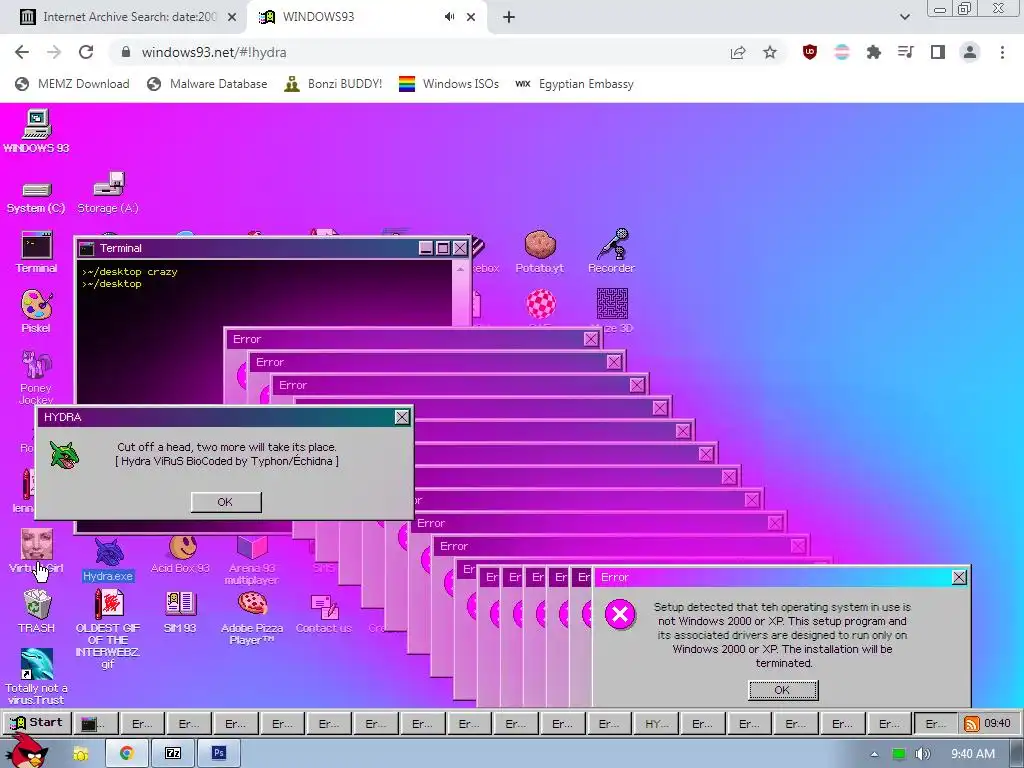Open the Storage (A:) drive icon
This screenshot has width=1024, height=768.
click(x=108, y=193)
